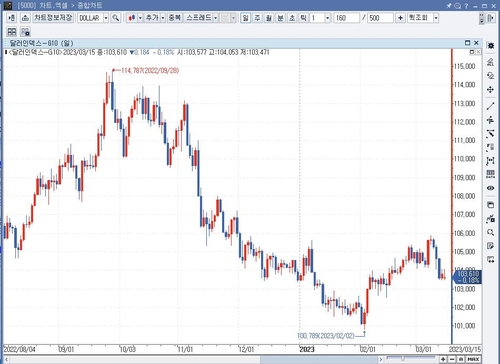Click the layout save icon beside grid icon
Viewport: 500px width, 364px height.
point(25,32)
